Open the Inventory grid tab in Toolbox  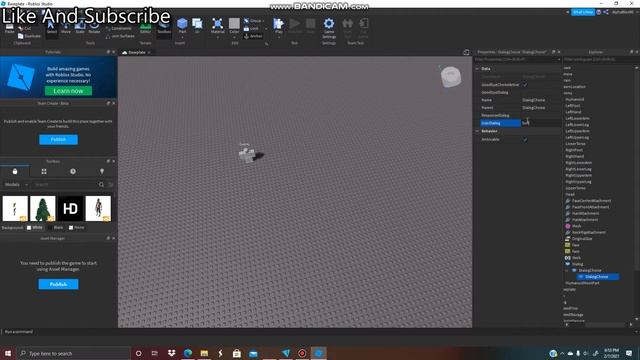tap(44, 171)
